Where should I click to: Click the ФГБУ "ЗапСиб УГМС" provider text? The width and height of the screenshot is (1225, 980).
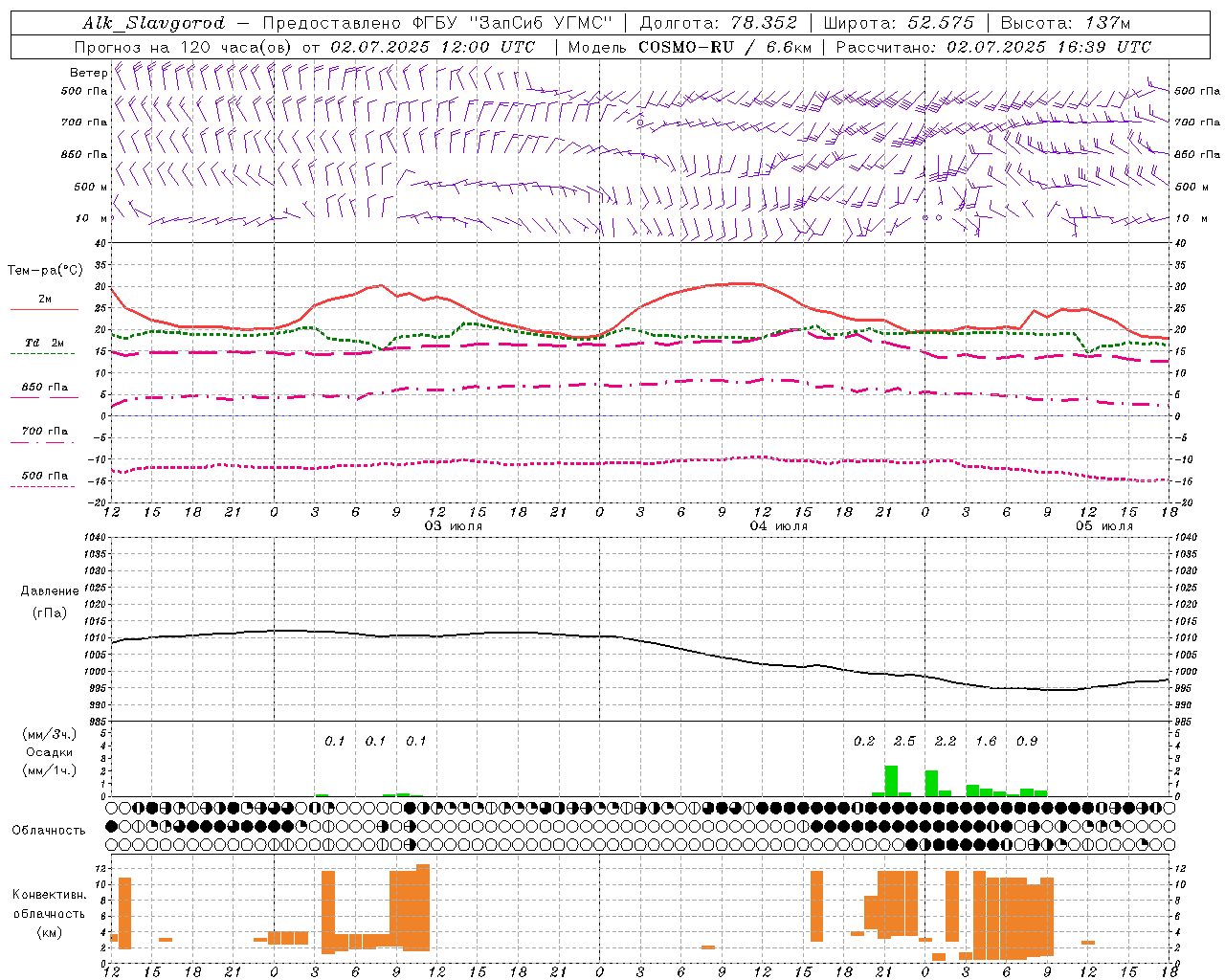point(512,23)
